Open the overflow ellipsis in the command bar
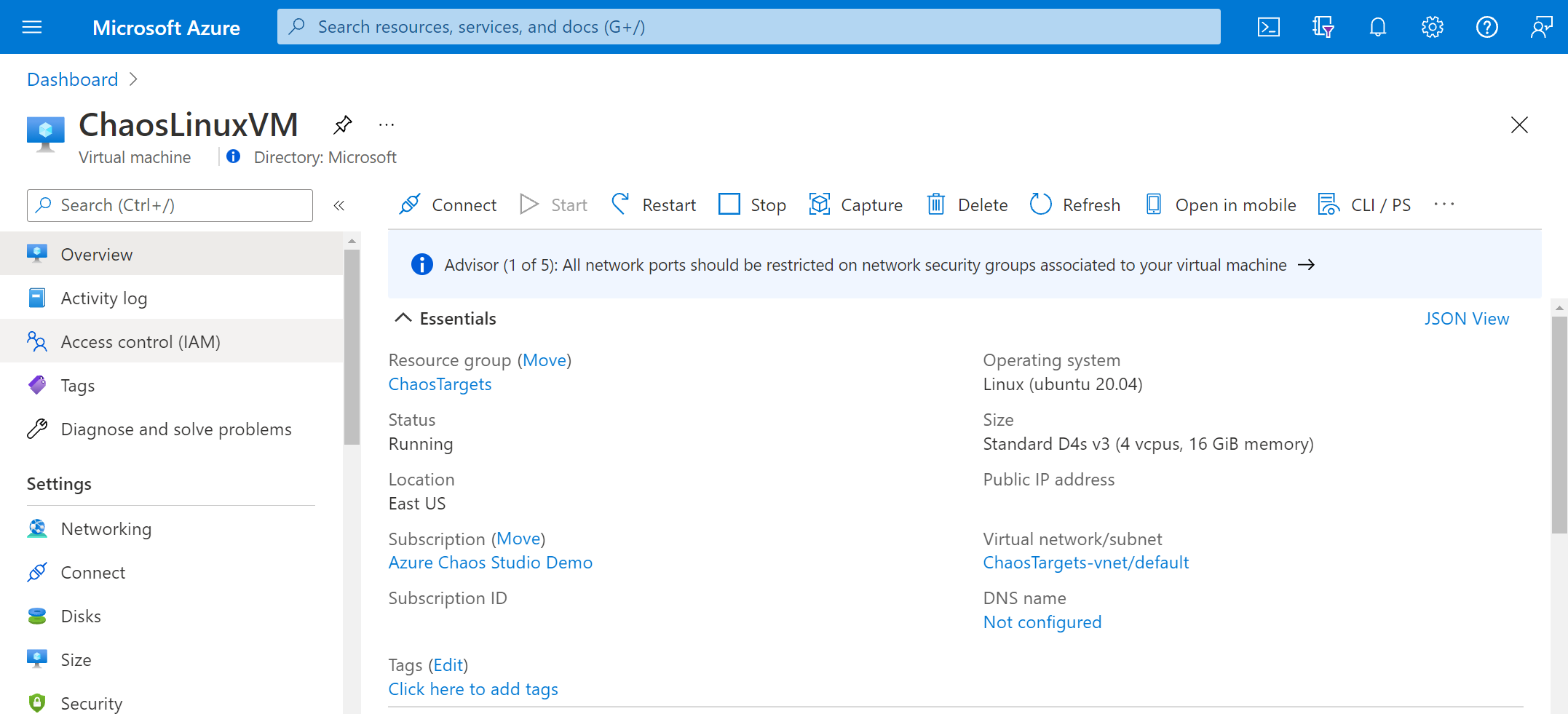This screenshot has height=714, width=1568. click(1444, 205)
